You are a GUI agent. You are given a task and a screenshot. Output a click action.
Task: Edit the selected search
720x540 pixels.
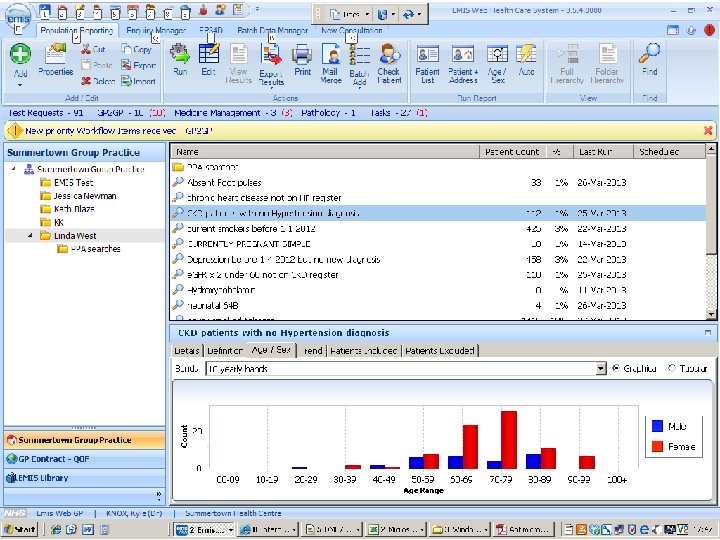208,60
